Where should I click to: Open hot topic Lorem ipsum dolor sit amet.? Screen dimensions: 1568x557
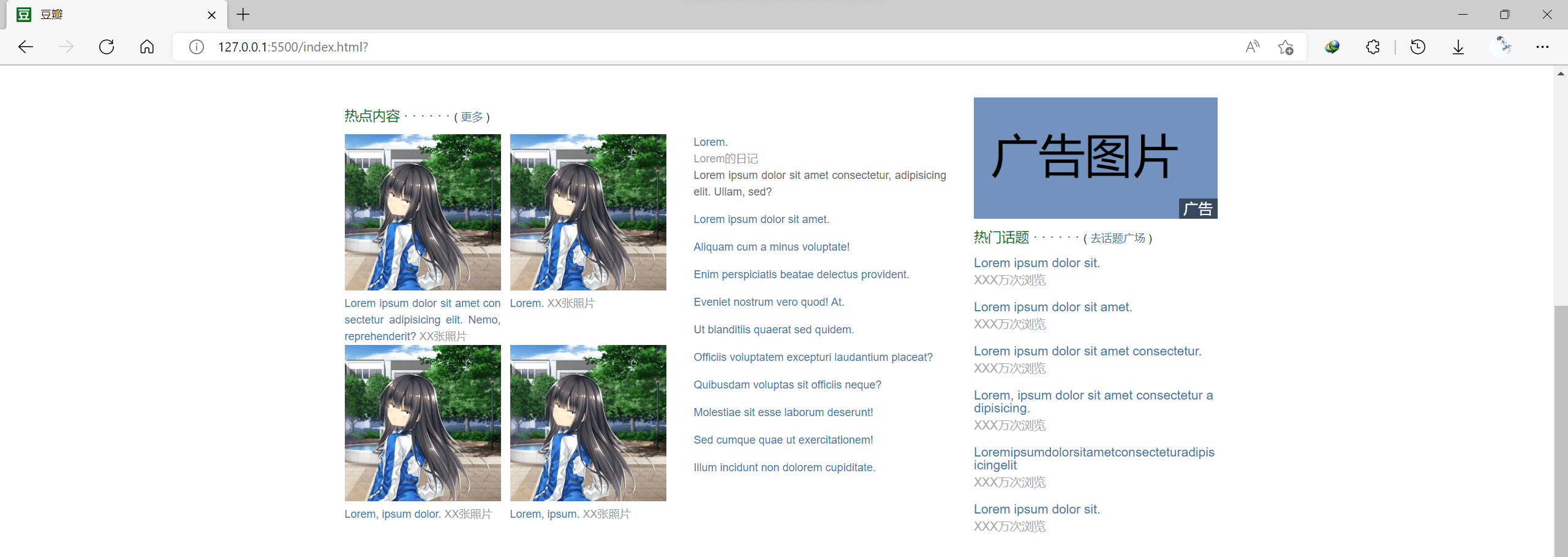[1053, 307]
